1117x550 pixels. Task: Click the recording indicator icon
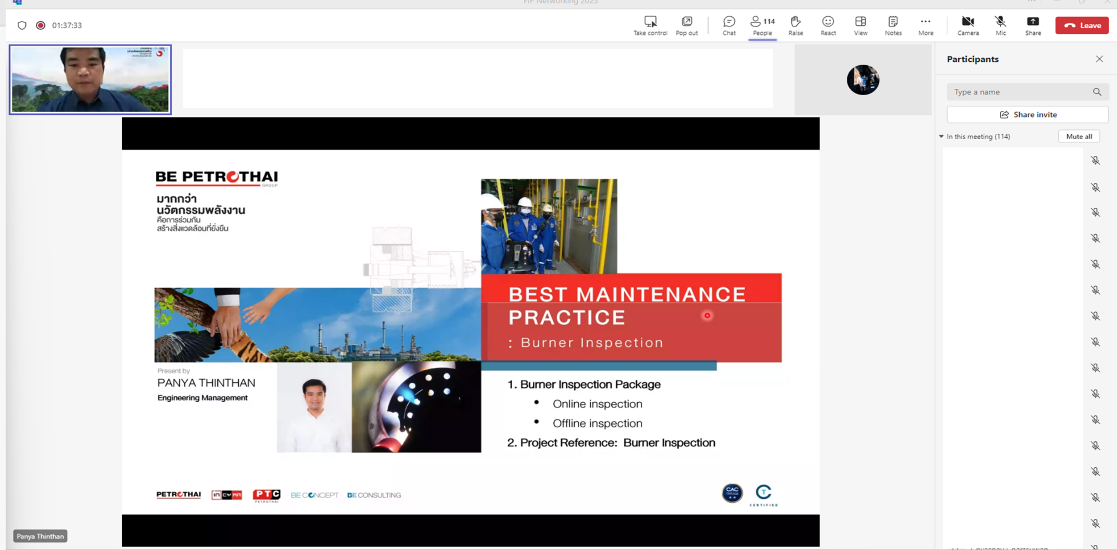(x=41, y=25)
